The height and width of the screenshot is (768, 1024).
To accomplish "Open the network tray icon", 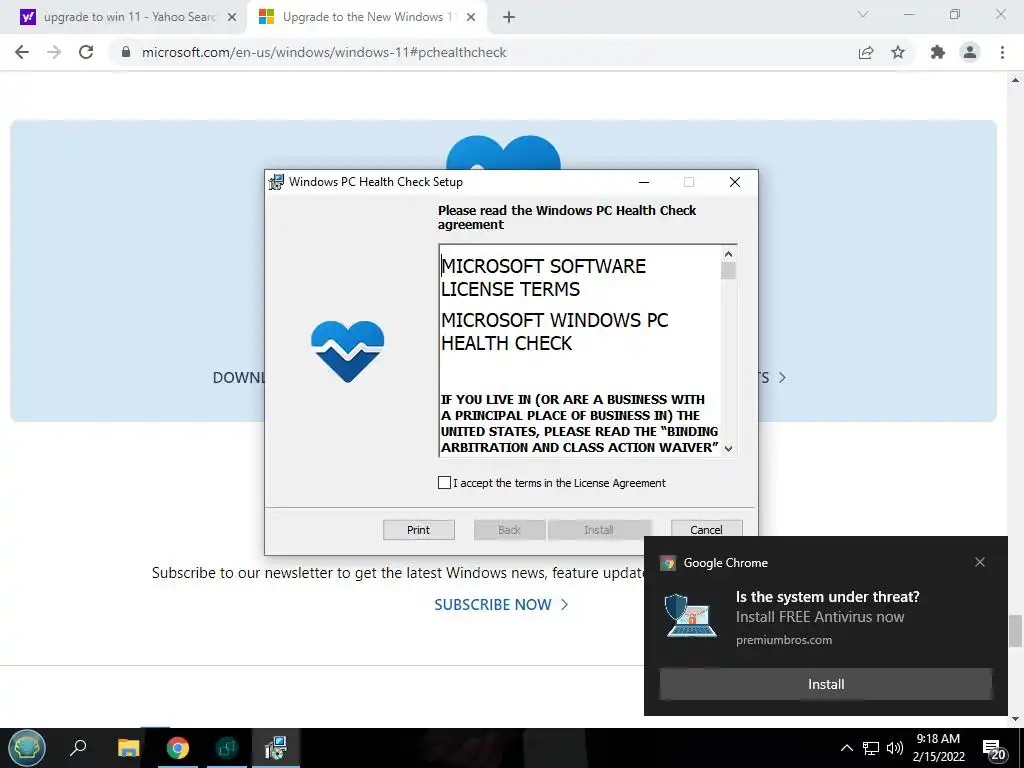I will (871, 748).
